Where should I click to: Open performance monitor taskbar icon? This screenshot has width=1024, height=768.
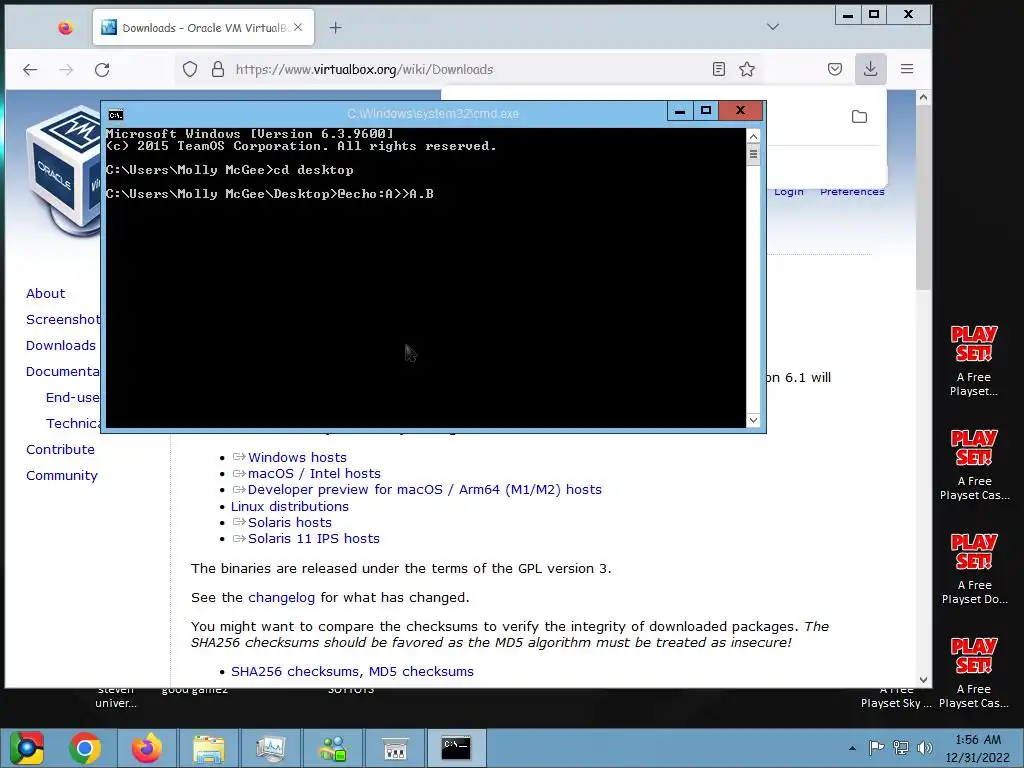pyautogui.click(x=271, y=748)
